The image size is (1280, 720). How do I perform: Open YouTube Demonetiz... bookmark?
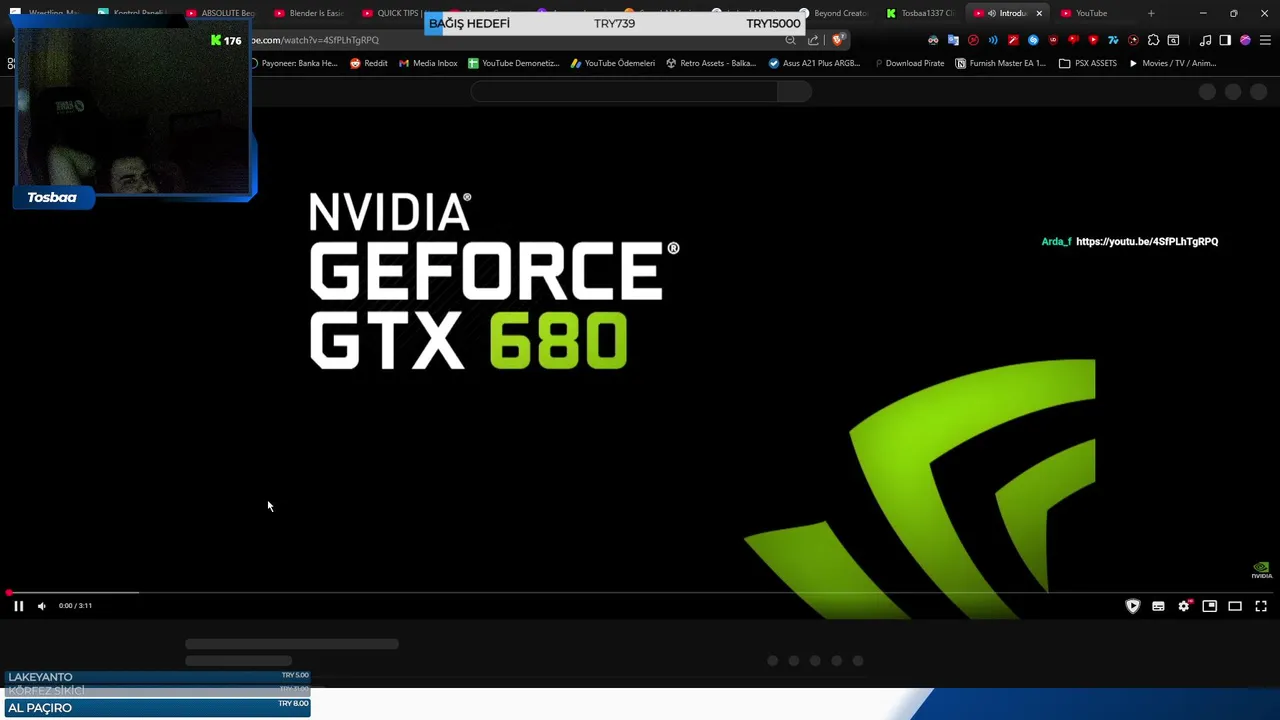coord(513,63)
